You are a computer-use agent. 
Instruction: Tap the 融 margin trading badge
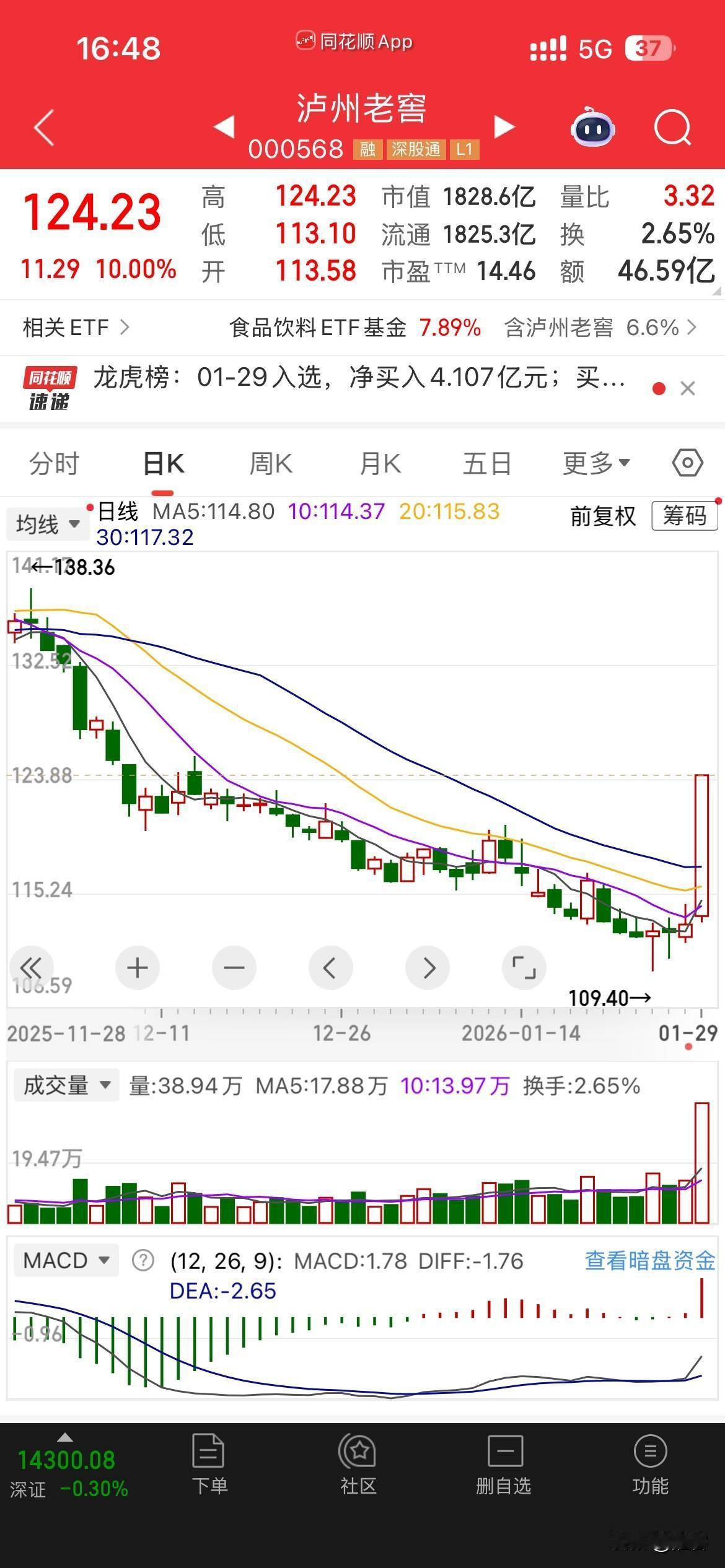pyautogui.click(x=367, y=149)
